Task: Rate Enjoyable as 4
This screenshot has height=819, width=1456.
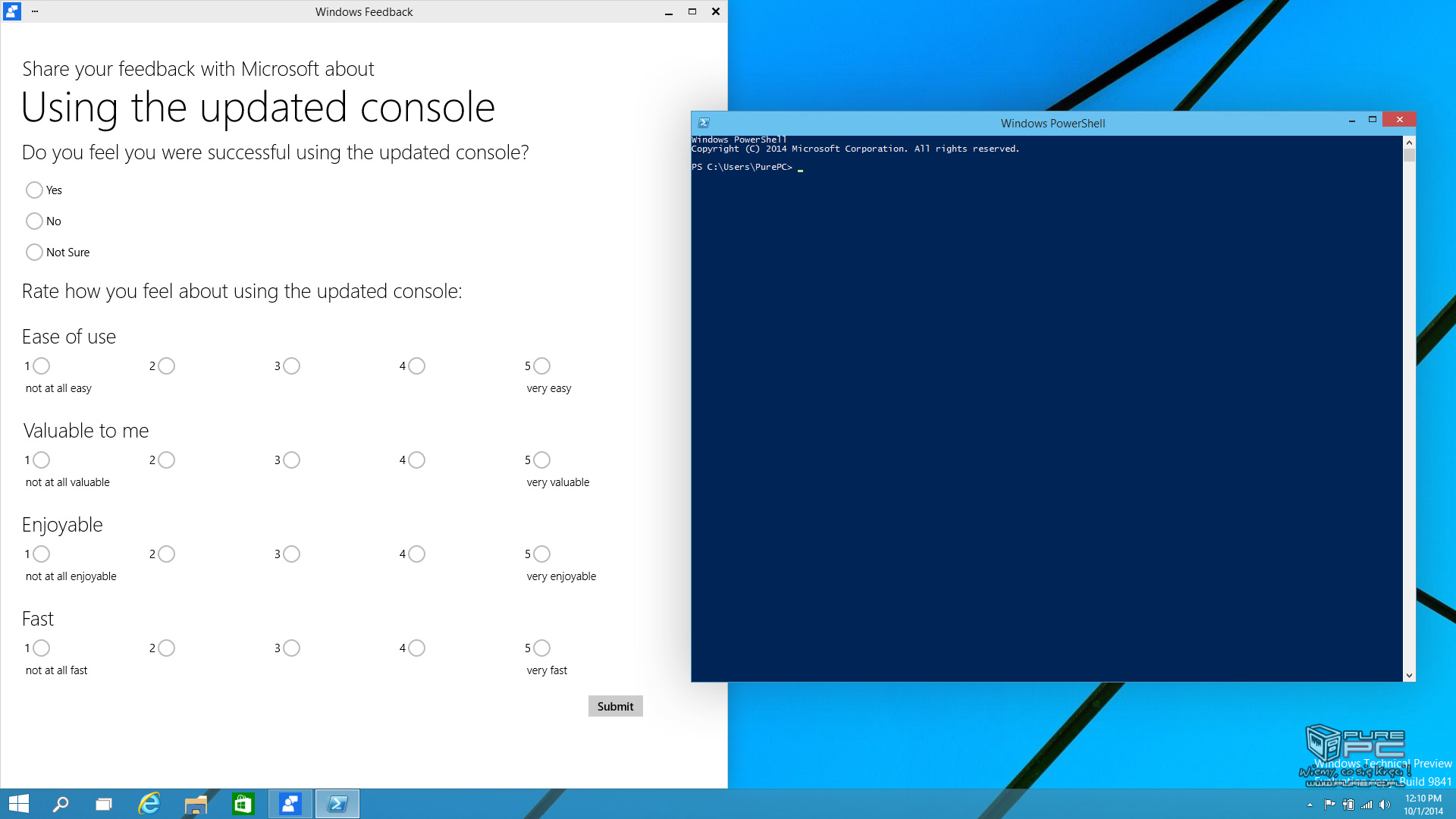Action: coord(417,554)
